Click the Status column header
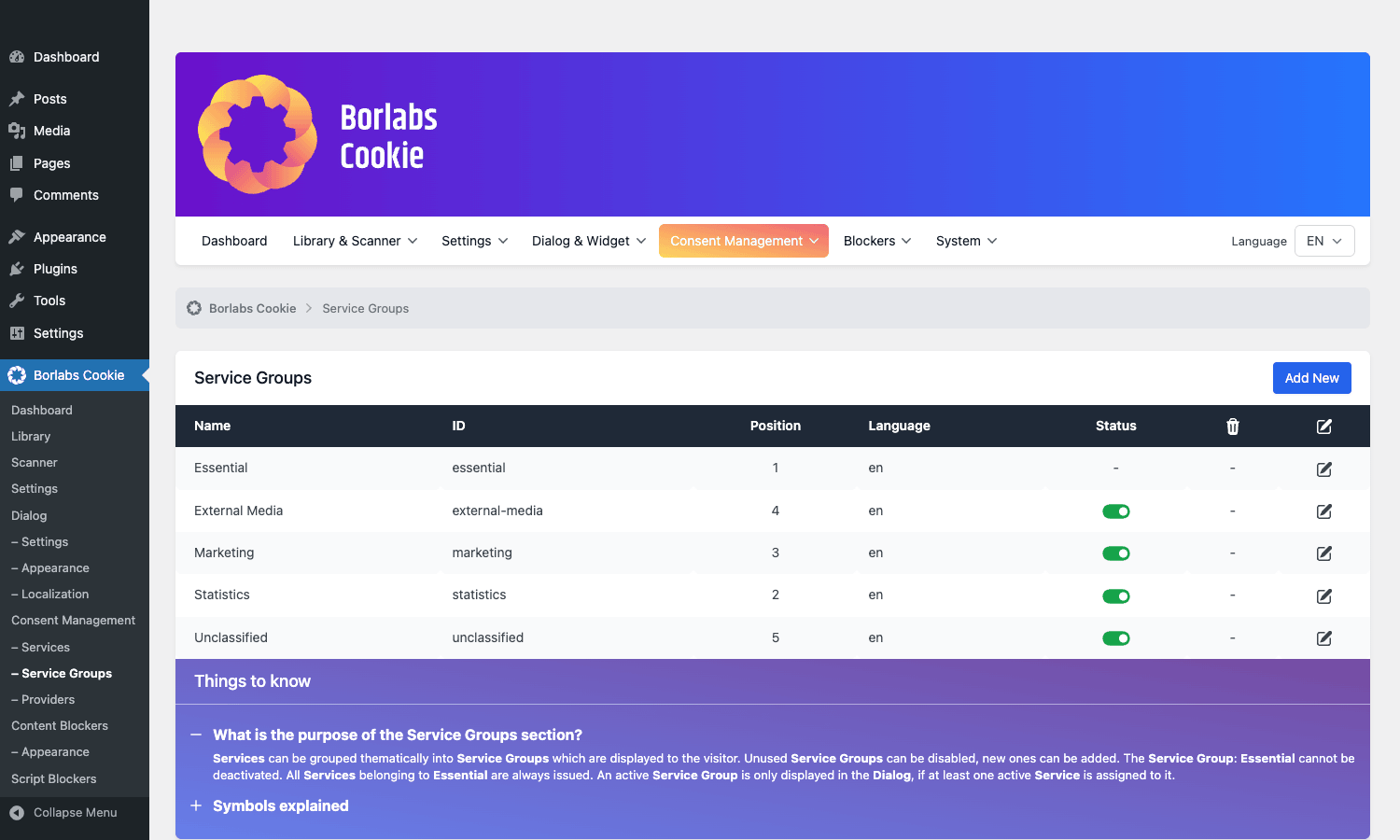Viewport: 1400px width, 840px height. tap(1116, 426)
